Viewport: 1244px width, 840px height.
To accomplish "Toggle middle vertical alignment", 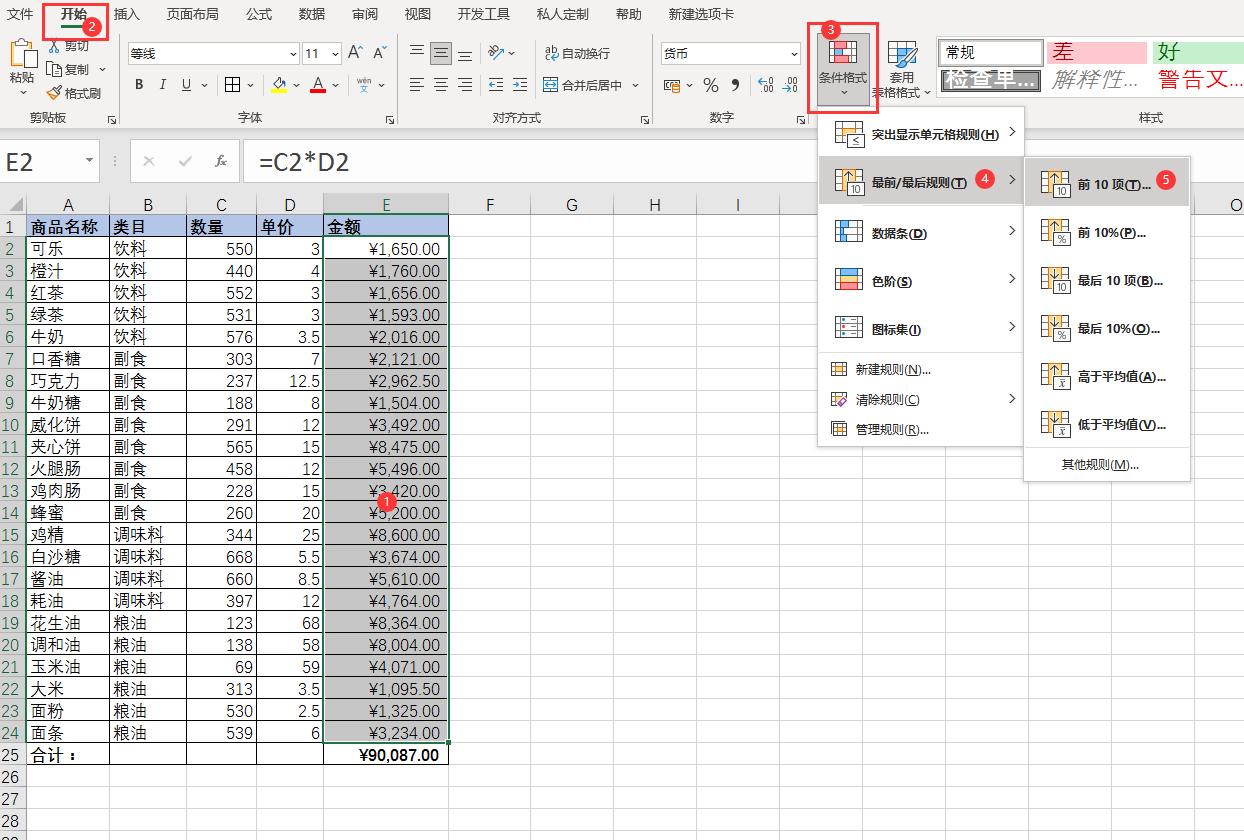I will (x=441, y=53).
